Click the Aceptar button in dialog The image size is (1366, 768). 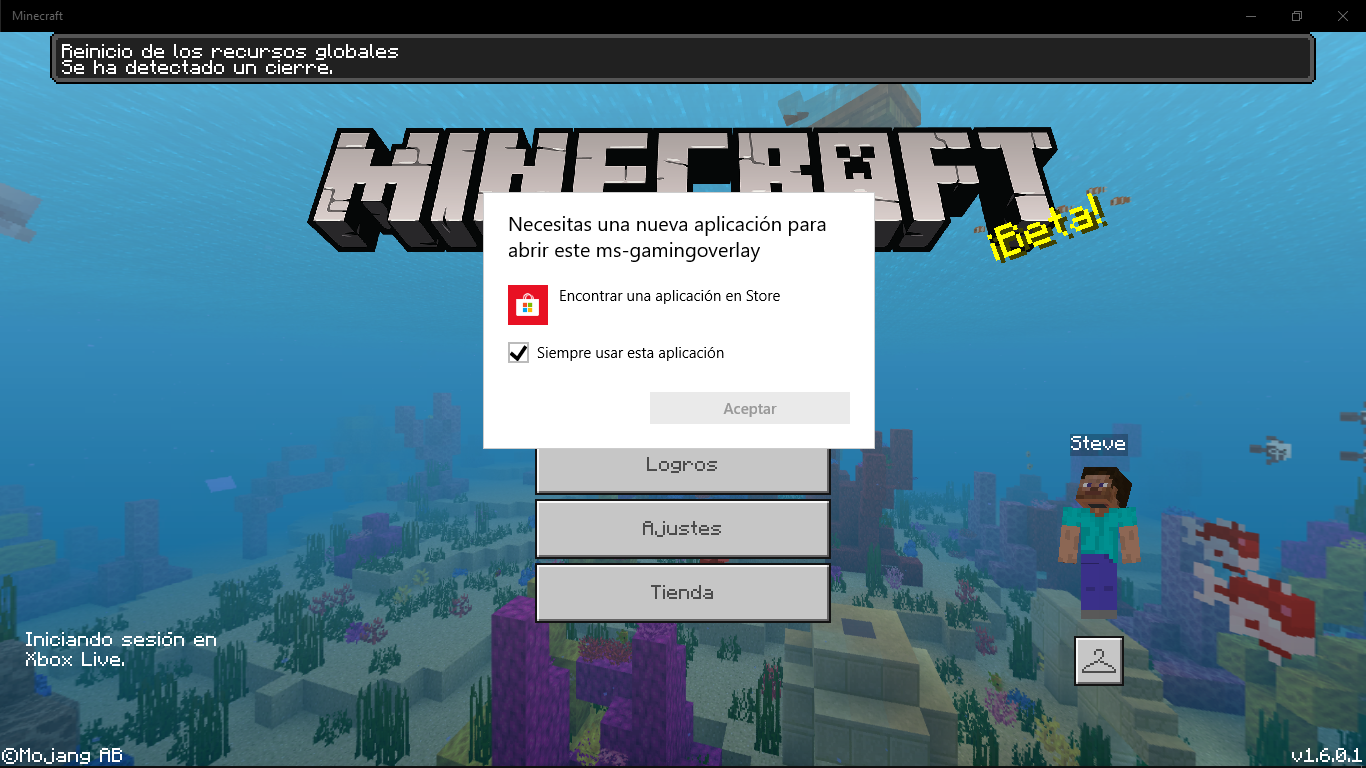(750, 408)
